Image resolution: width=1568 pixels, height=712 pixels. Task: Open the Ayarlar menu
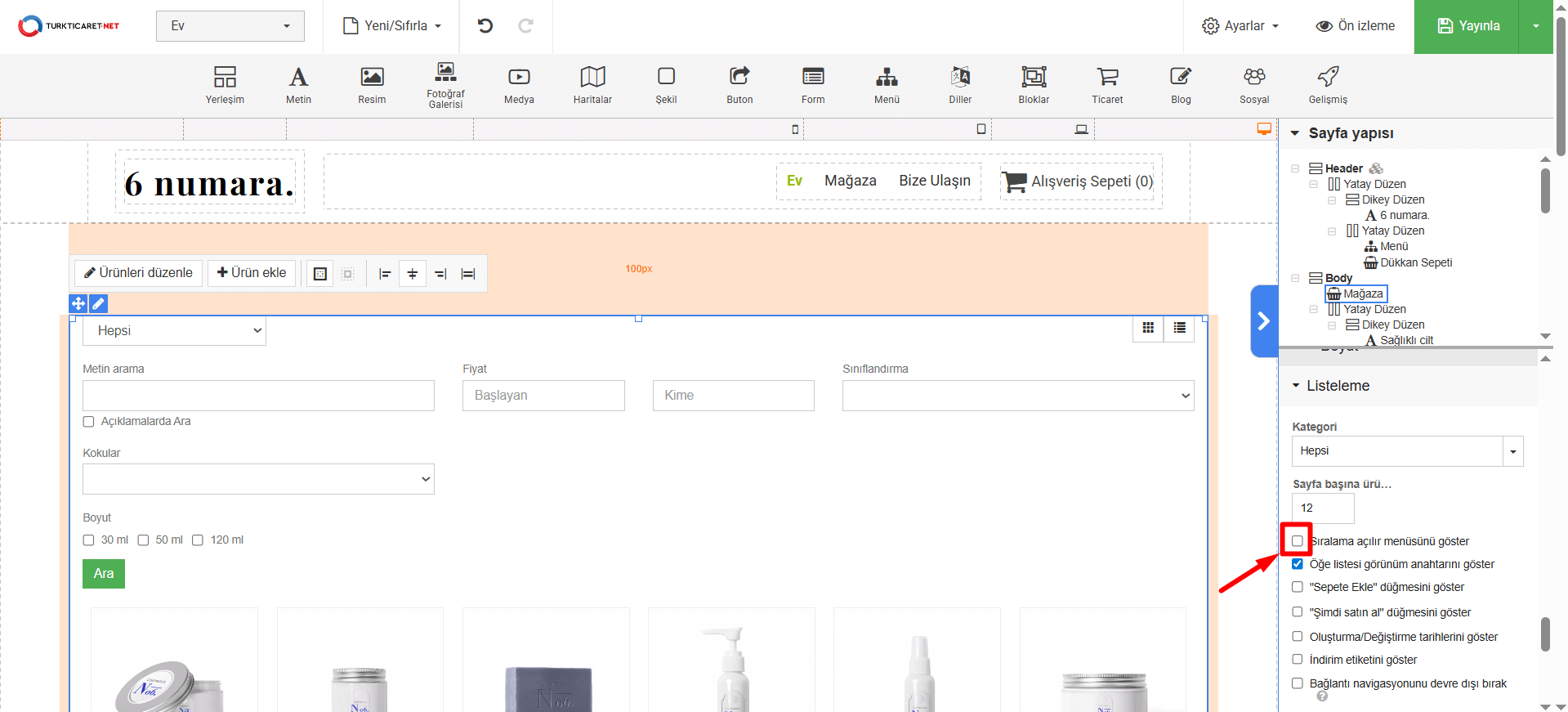1240,26
